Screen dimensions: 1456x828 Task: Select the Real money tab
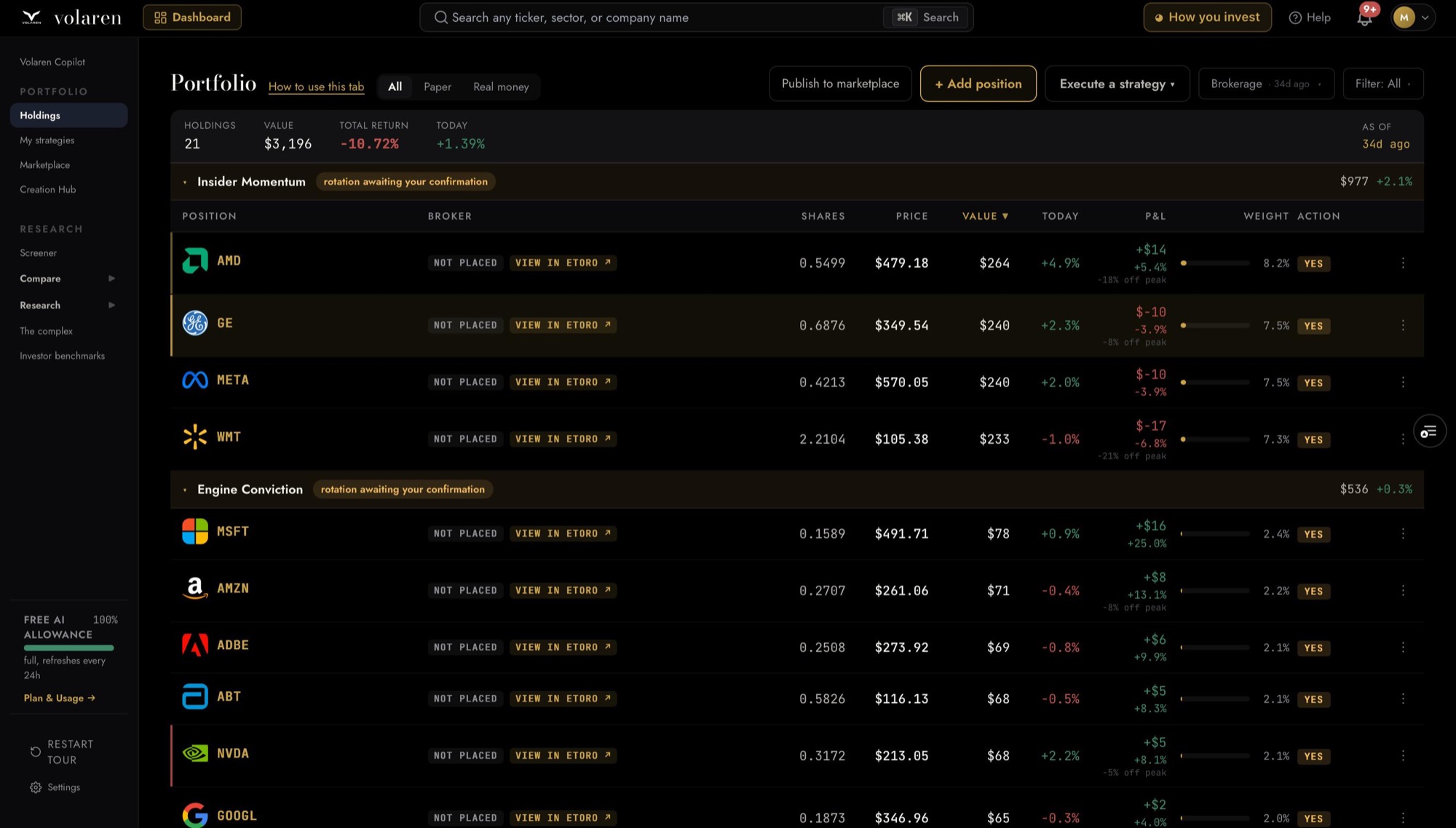click(x=501, y=87)
